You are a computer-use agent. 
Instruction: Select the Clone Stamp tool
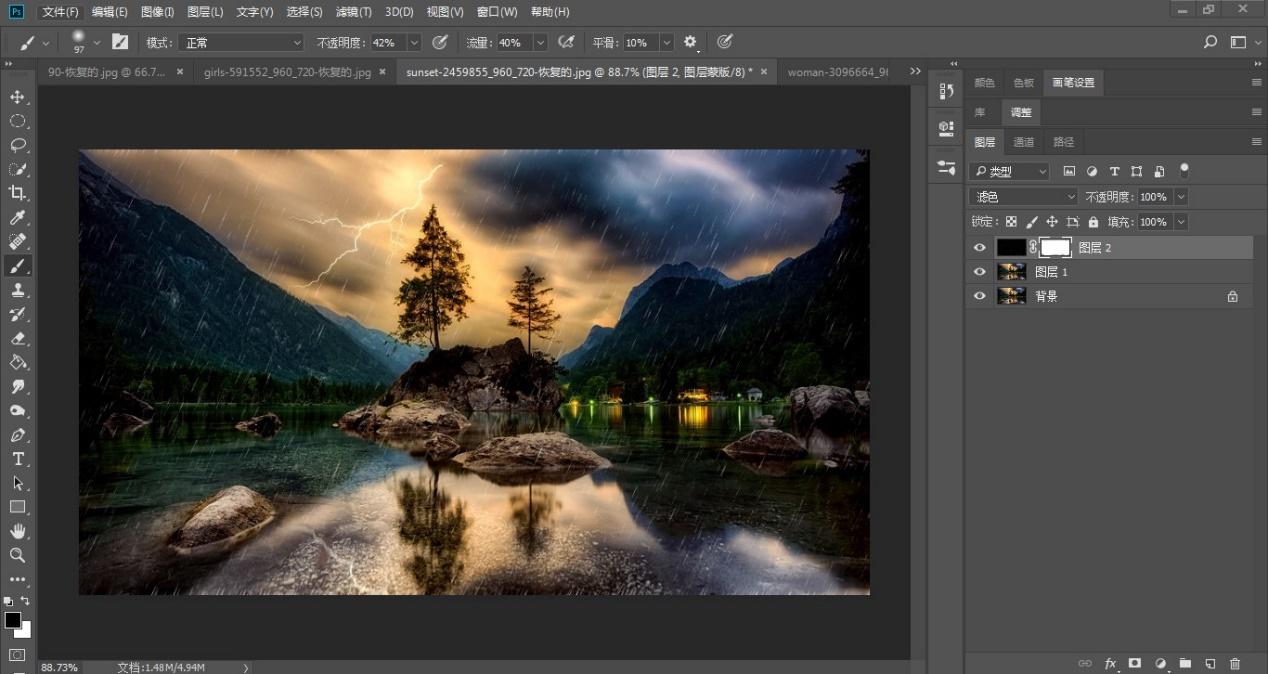[17, 290]
